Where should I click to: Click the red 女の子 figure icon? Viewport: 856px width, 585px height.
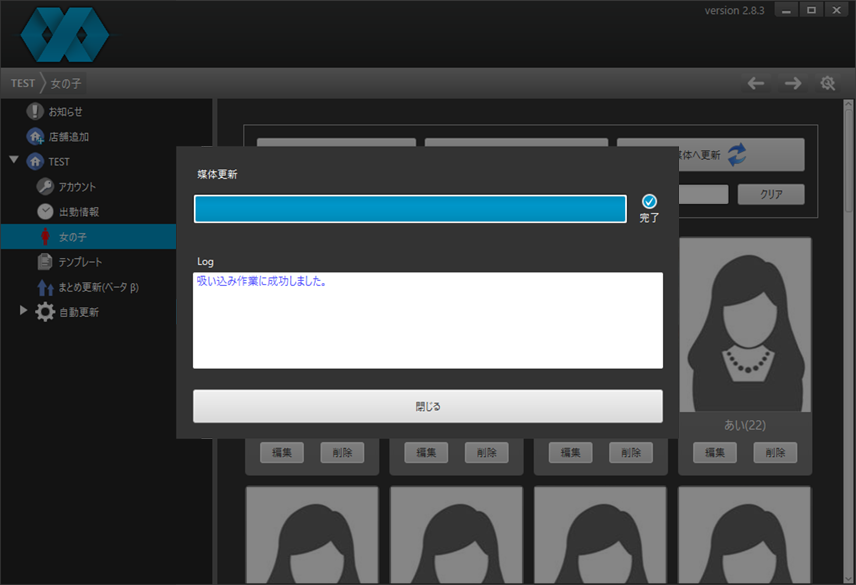point(45,237)
